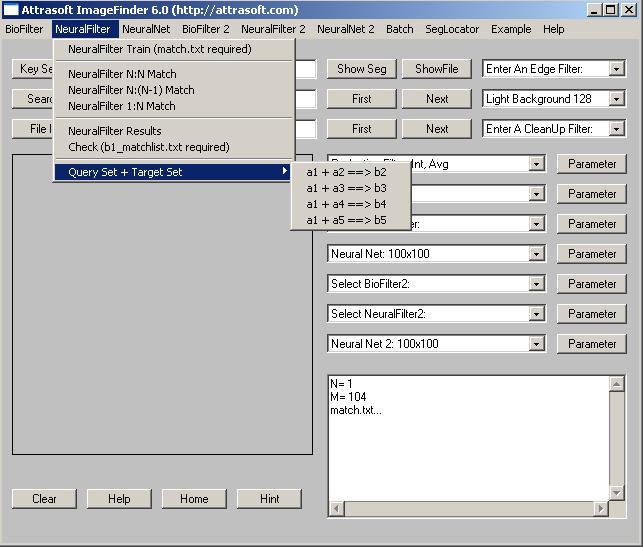Click Parameter button beside Select BioFilter2
This screenshot has width=643, height=547.
point(592,284)
